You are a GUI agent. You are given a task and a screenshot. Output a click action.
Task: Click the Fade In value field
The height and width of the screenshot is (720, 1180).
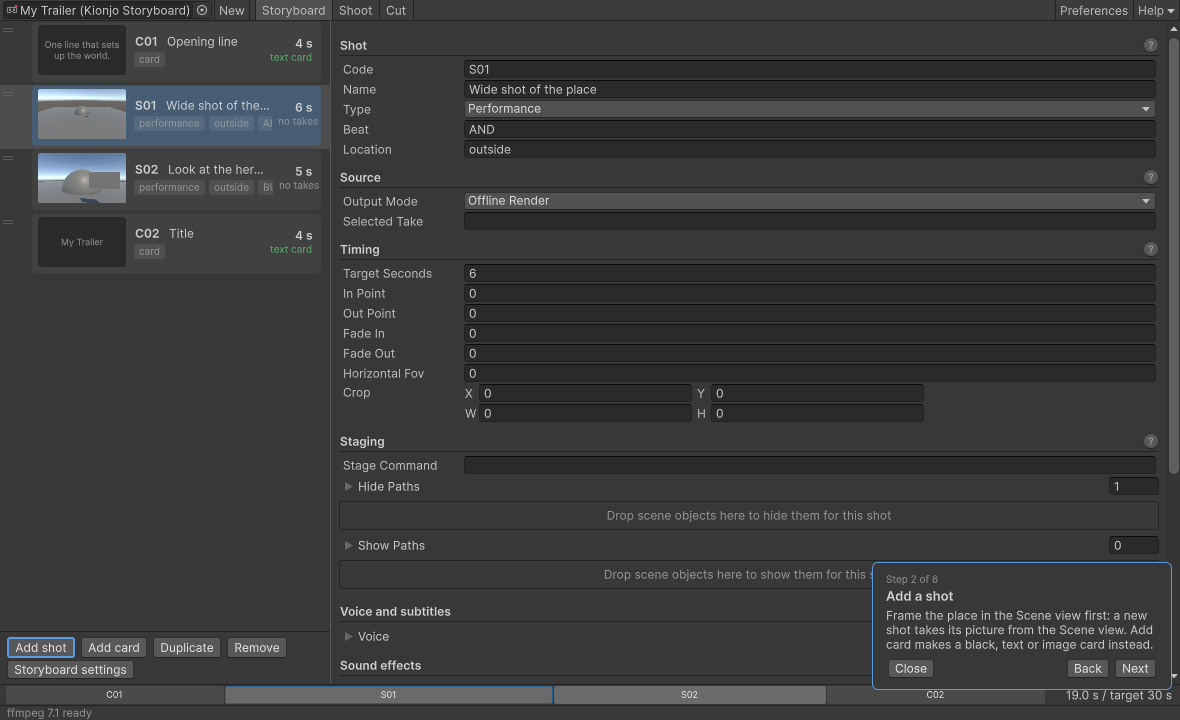809,334
